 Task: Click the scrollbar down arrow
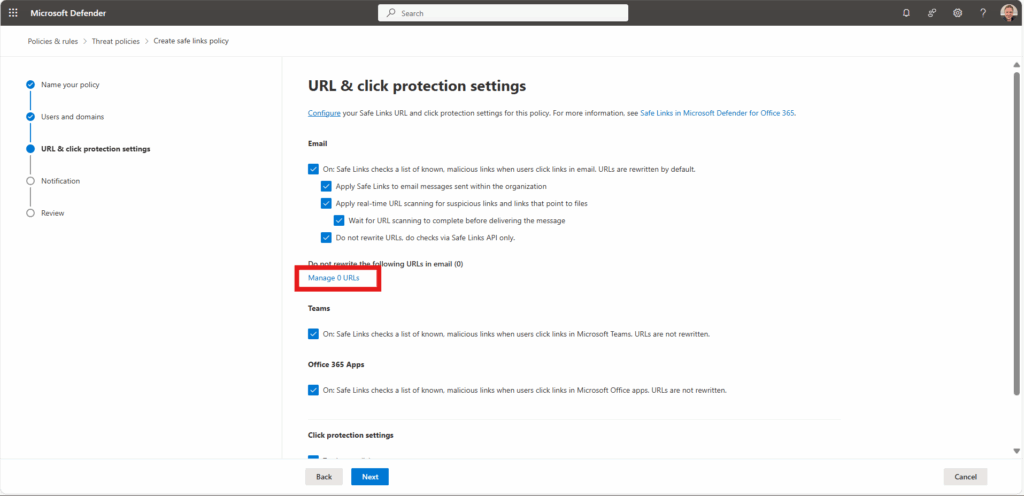point(1016,450)
